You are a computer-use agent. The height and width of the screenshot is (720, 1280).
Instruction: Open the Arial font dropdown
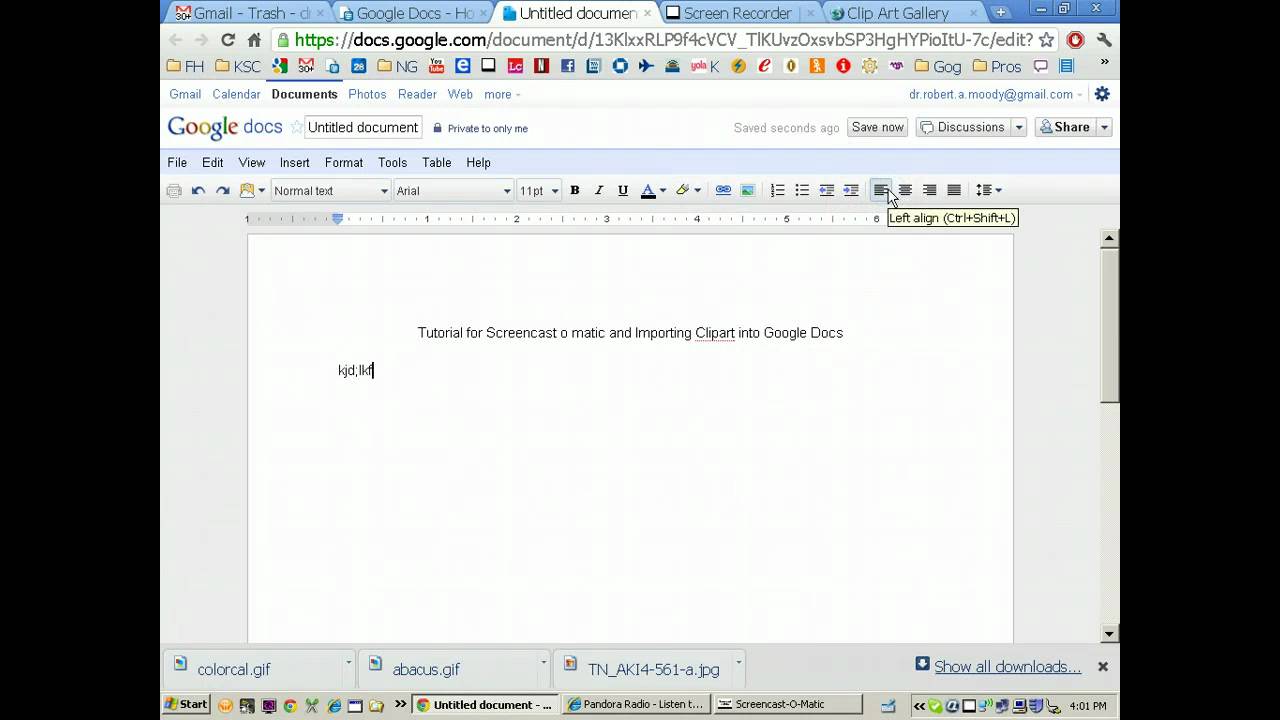[x=453, y=191]
